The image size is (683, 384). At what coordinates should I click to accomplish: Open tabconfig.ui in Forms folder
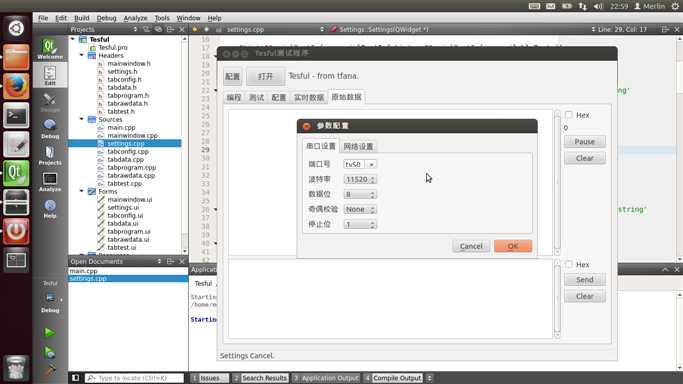125,215
